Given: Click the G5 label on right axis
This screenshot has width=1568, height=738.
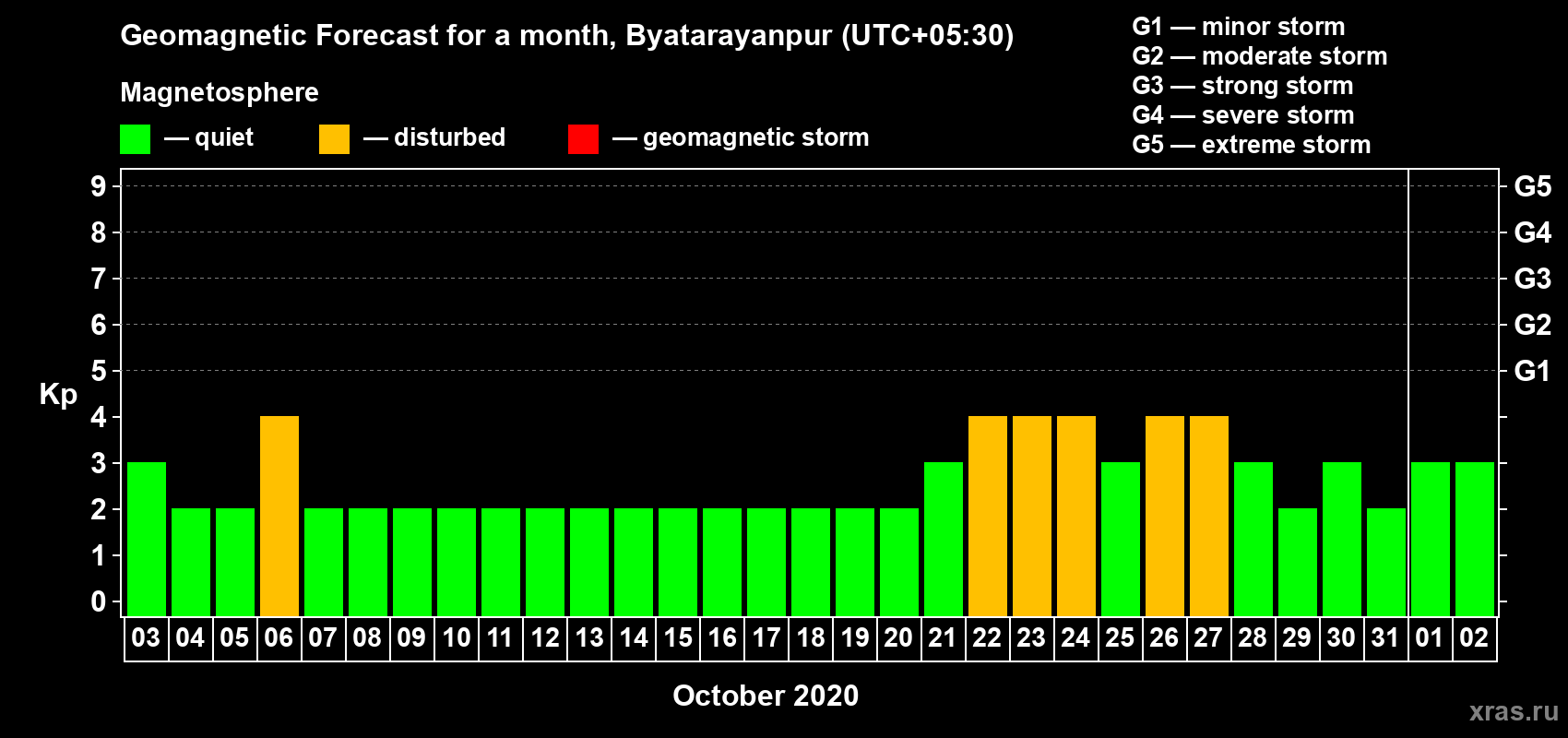Looking at the screenshot, I should [1532, 186].
